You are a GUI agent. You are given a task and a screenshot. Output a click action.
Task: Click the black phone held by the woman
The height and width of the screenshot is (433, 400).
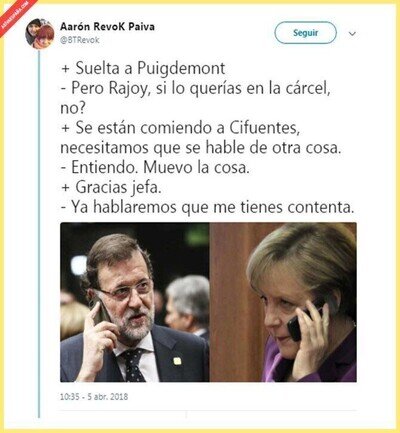click(304, 321)
